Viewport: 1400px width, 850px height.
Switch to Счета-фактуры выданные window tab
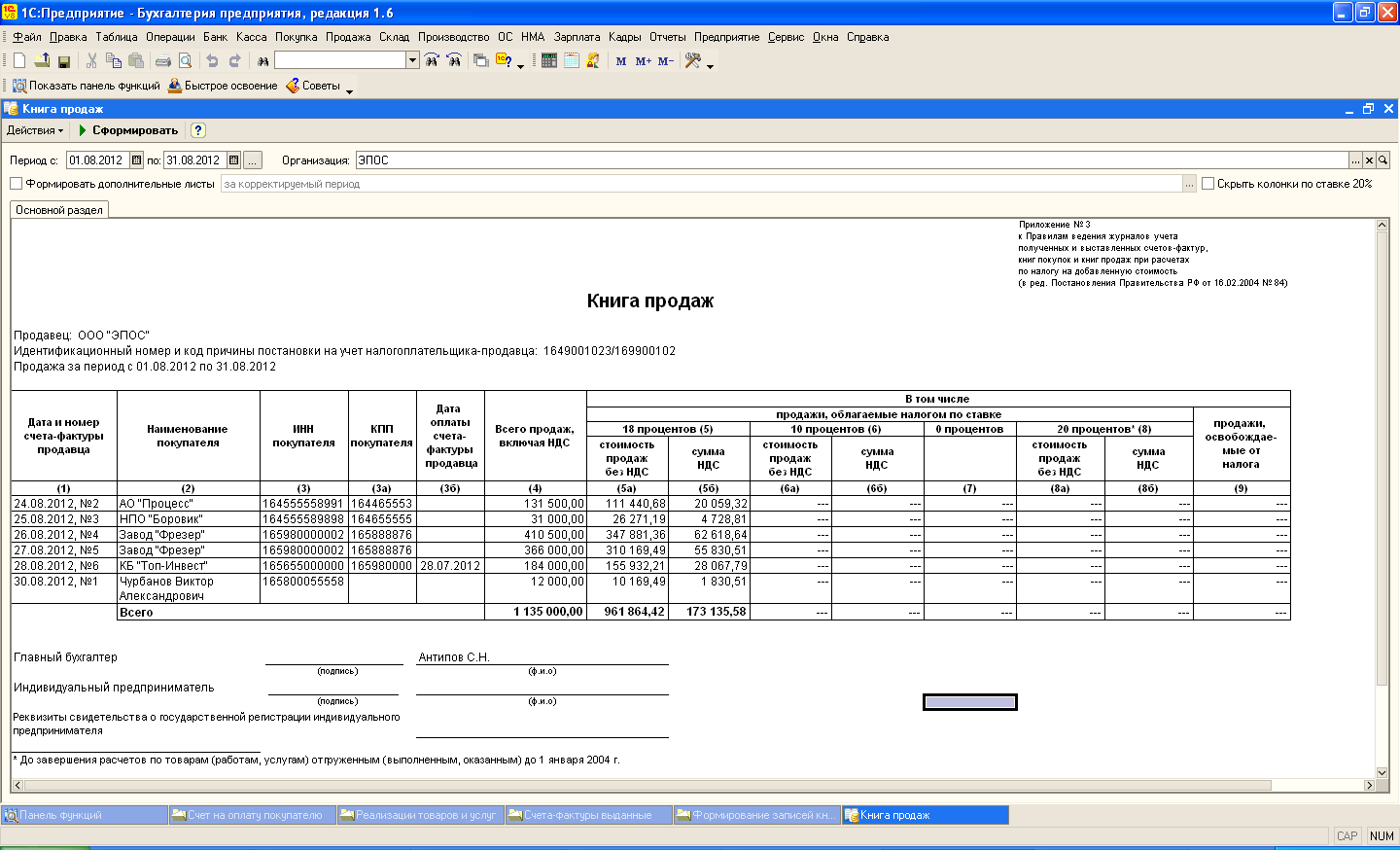click(x=588, y=815)
